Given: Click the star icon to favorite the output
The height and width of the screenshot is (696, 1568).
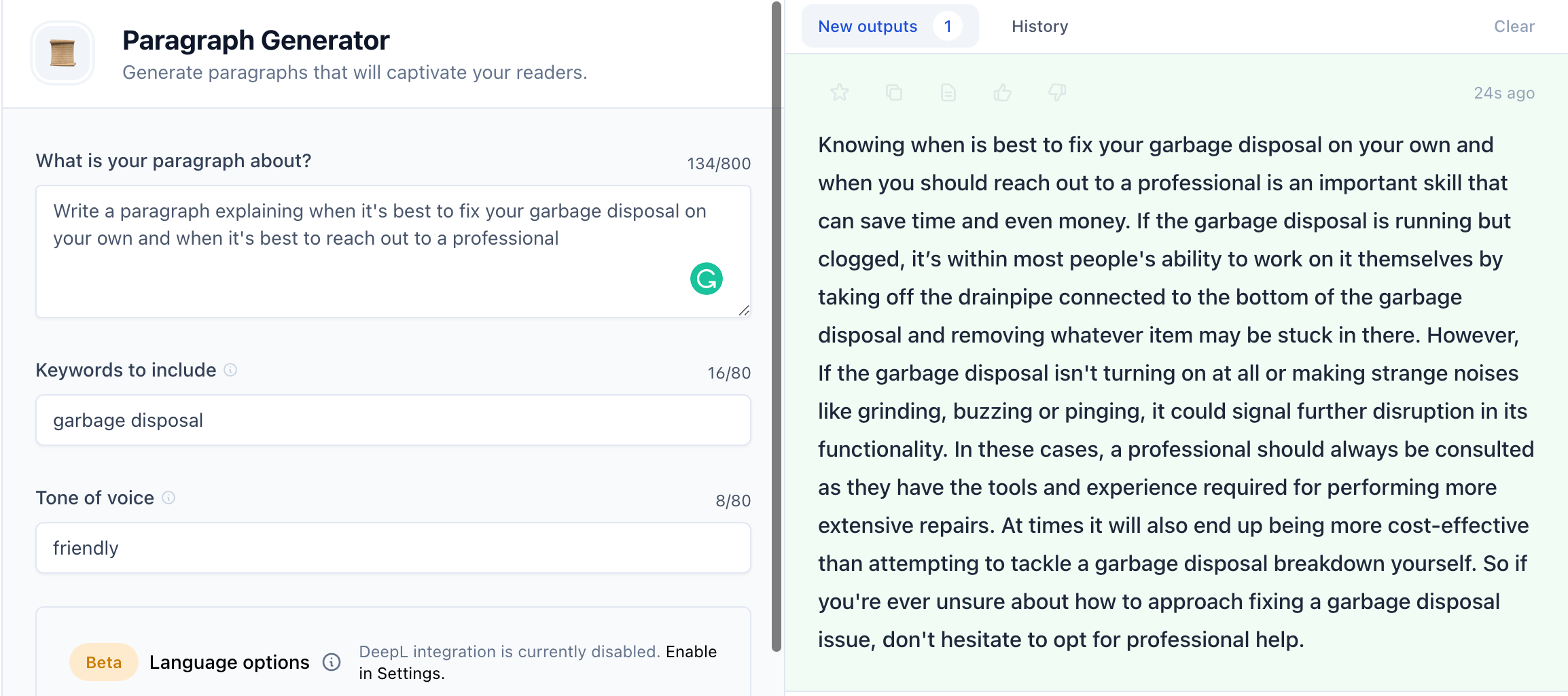Looking at the screenshot, I should [x=840, y=92].
